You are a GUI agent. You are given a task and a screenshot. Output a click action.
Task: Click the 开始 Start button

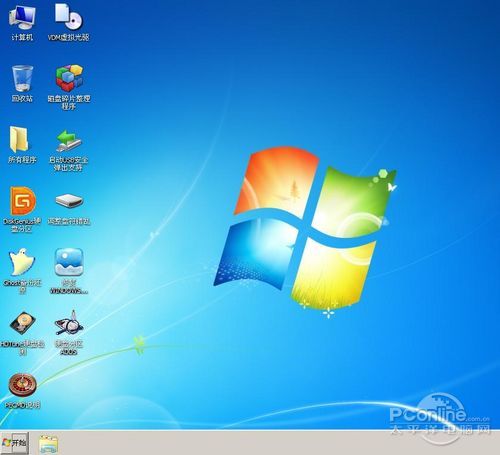pos(15,443)
